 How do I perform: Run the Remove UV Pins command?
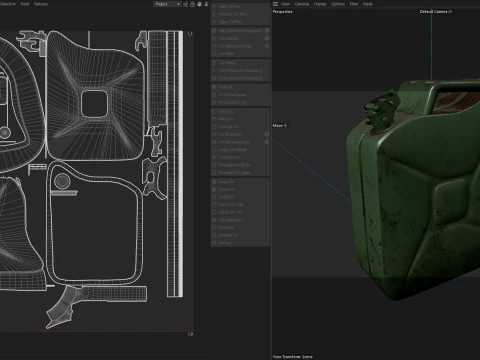coord(240,14)
